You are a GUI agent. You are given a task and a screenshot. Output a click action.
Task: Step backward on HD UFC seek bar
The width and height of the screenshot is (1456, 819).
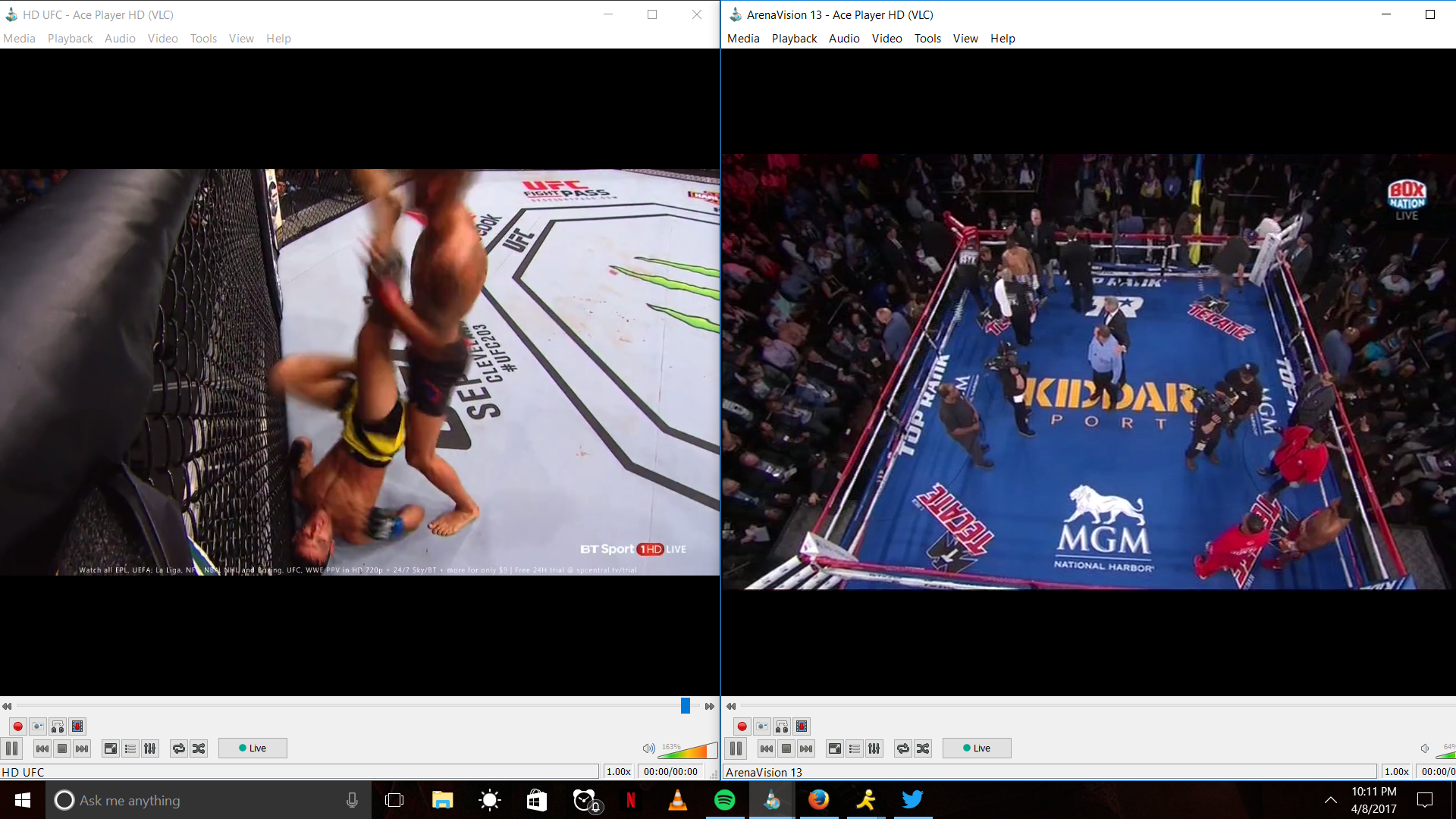[x=7, y=706]
